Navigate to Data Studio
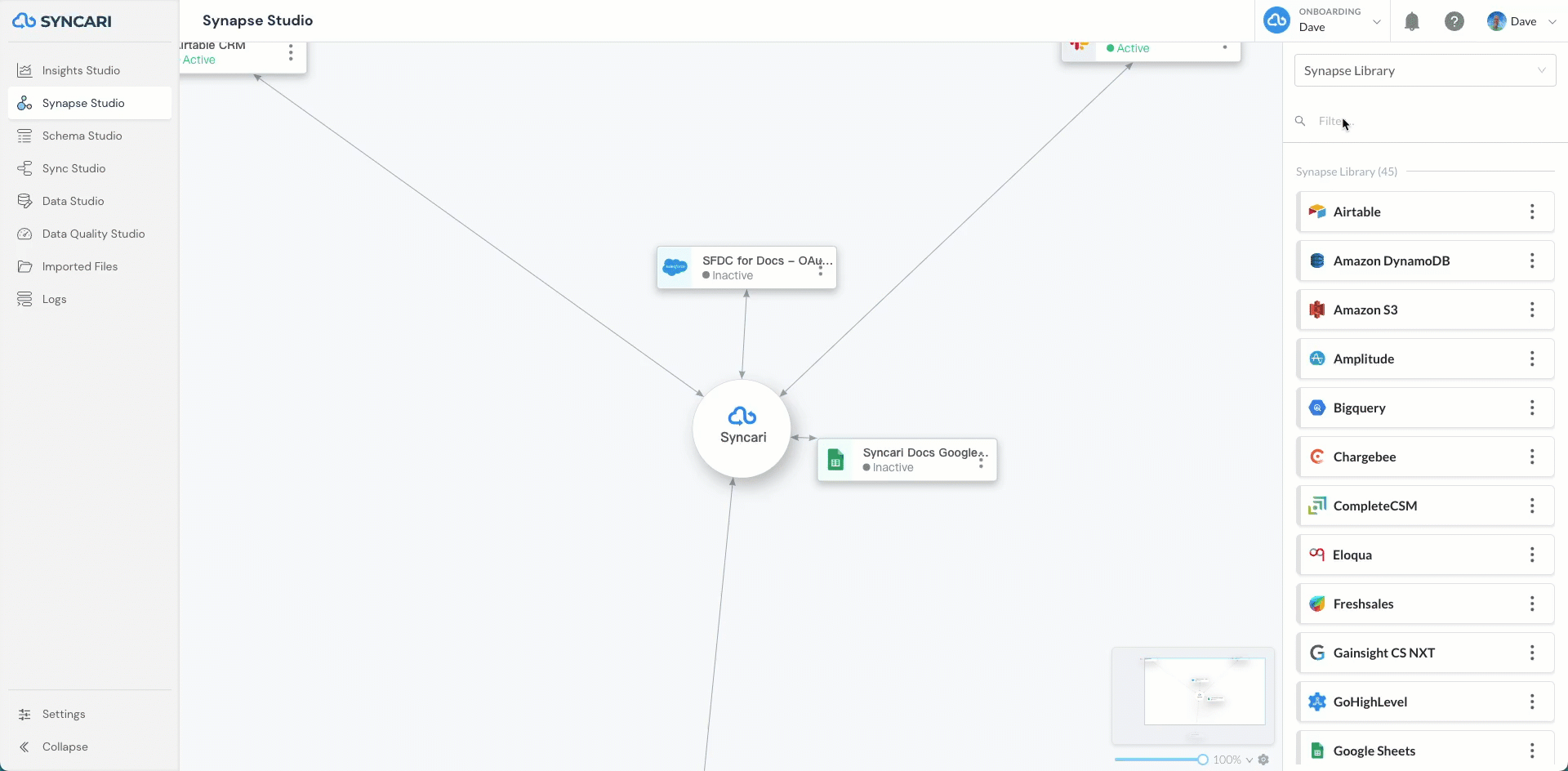Screen dimensions: 1568x771 (89, 201)
